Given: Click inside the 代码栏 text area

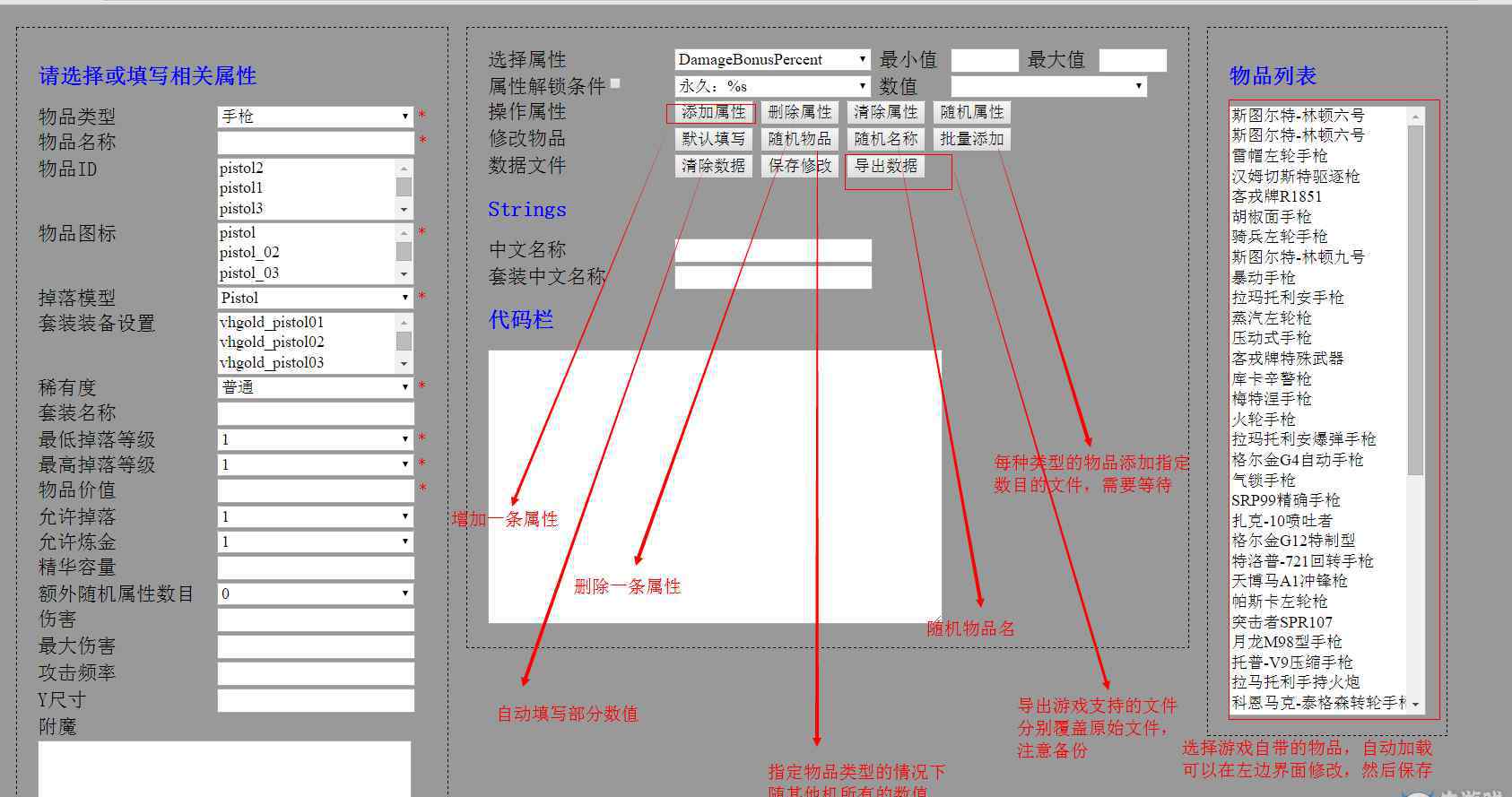Looking at the screenshot, I should (x=715, y=487).
